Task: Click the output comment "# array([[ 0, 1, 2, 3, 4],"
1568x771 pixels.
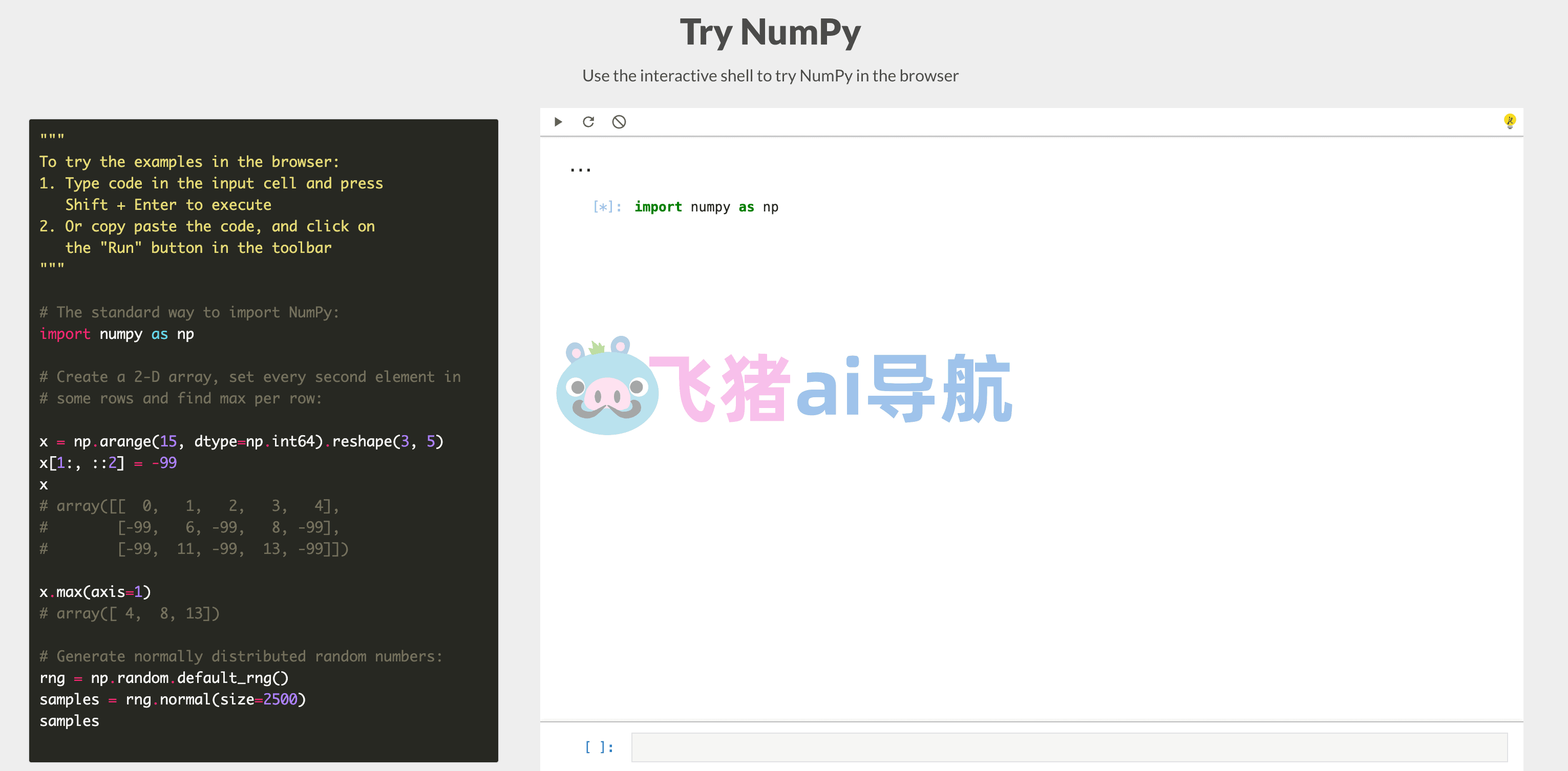Action: click(x=188, y=506)
